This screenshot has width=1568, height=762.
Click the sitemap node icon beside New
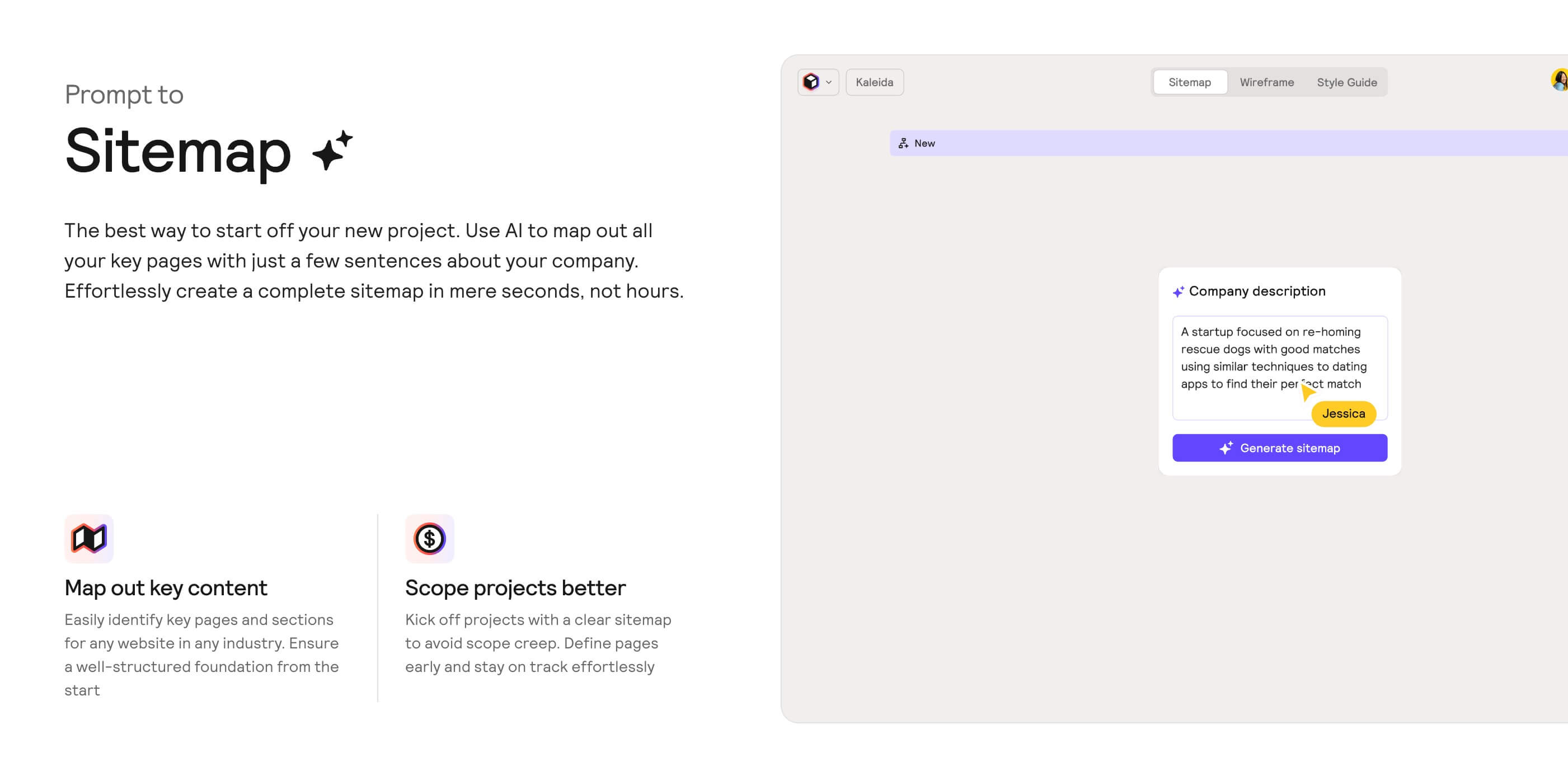coord(903,144)
